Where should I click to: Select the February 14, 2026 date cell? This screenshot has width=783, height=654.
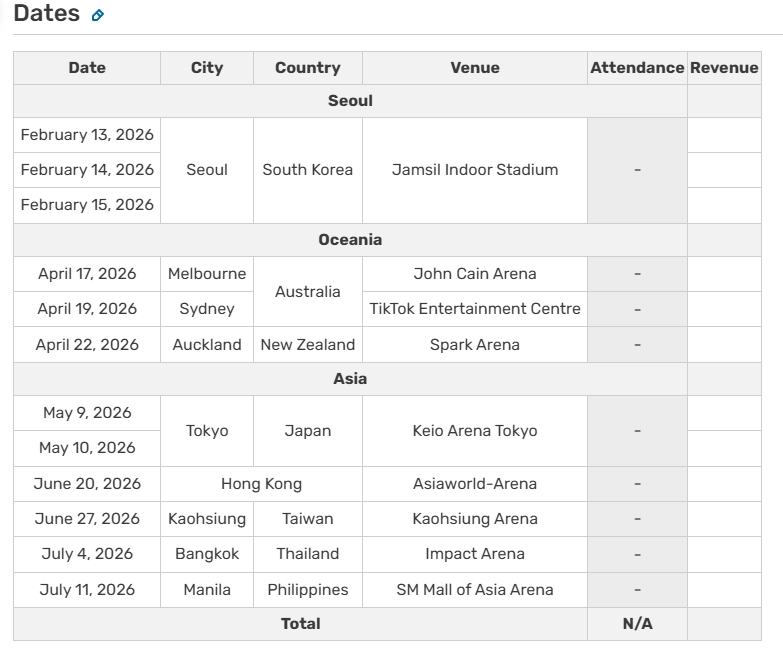[x=87, y=170]
